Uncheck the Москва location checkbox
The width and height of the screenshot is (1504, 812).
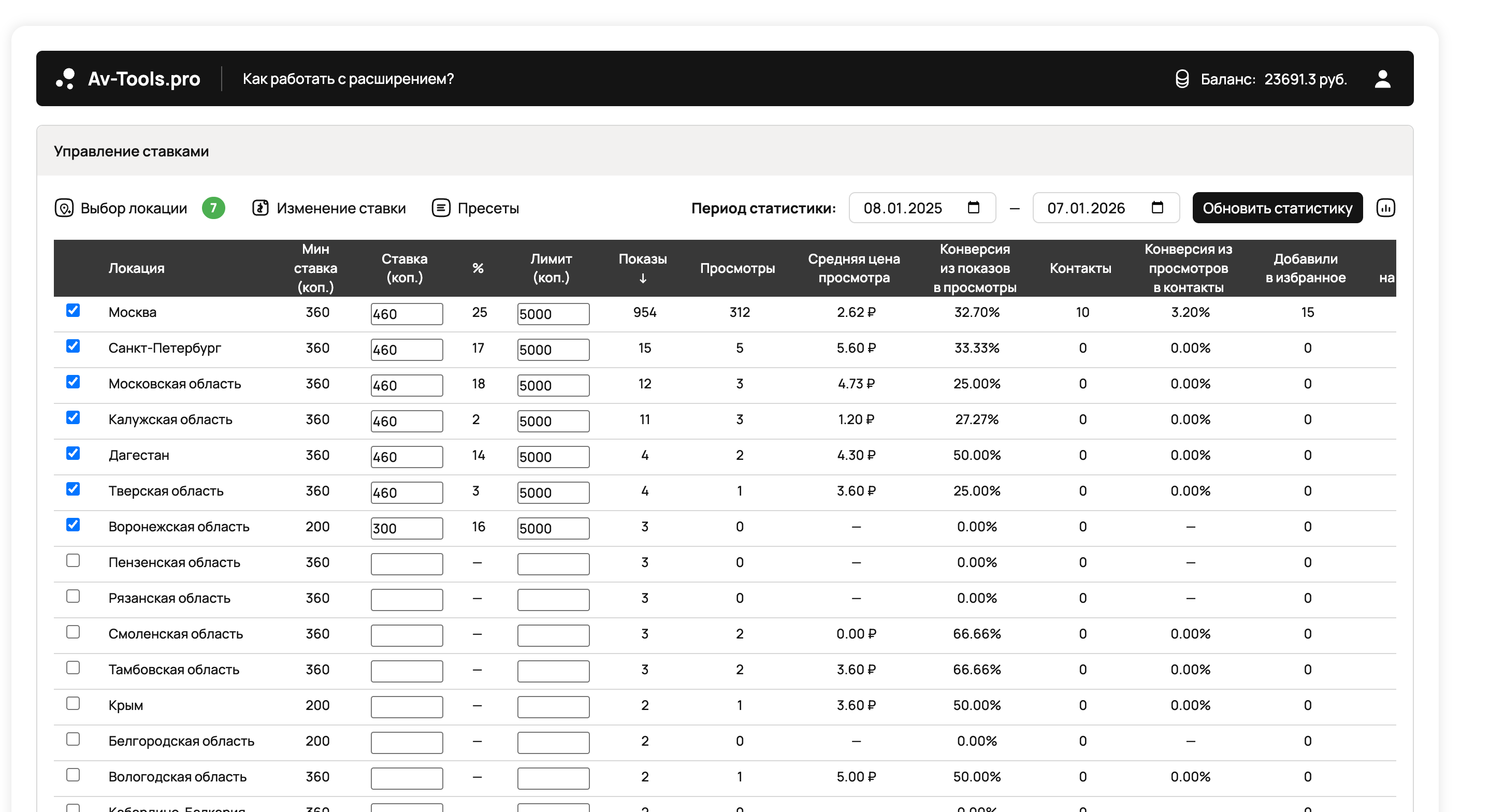tap(73, 311)
